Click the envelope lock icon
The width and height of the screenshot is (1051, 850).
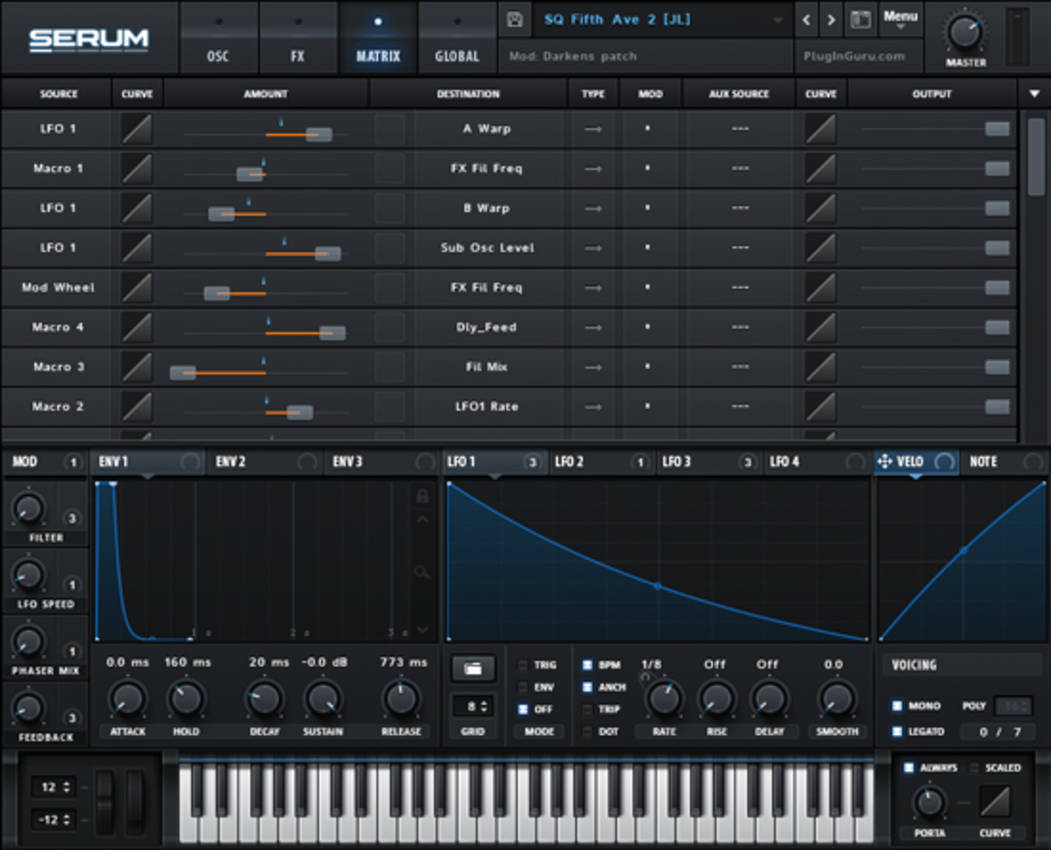(422, 496)
